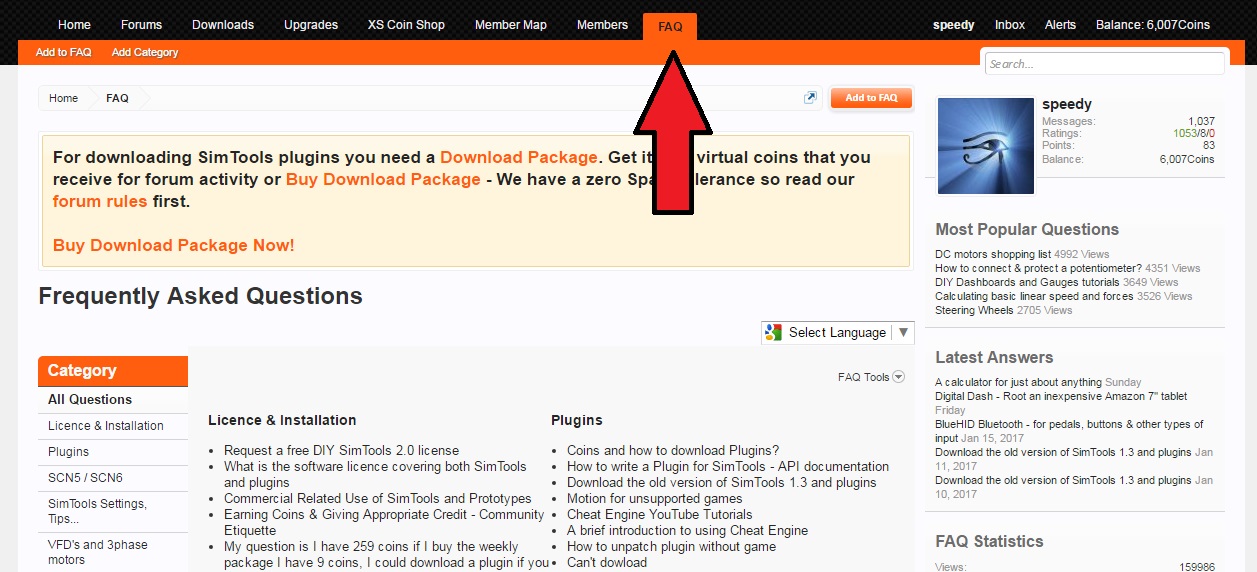Open the Home navigation tab
This screenshot has height=572, width=1257.
point(74,25)
